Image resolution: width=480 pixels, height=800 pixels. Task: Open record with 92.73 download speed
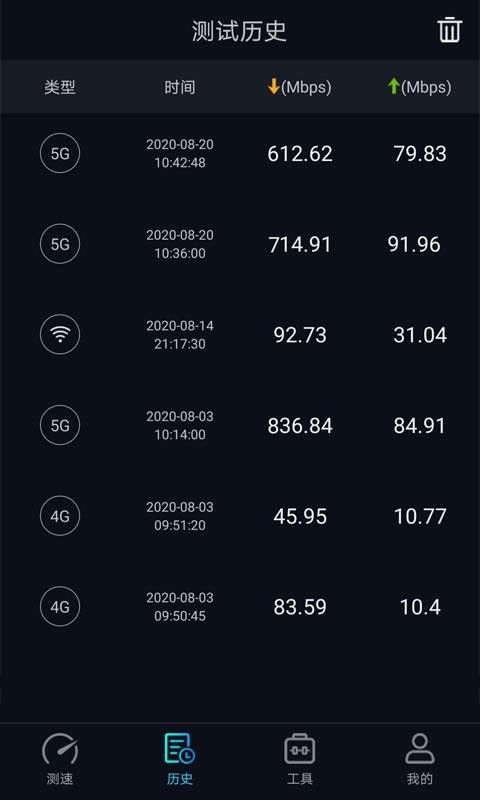[x=240, y=335]
